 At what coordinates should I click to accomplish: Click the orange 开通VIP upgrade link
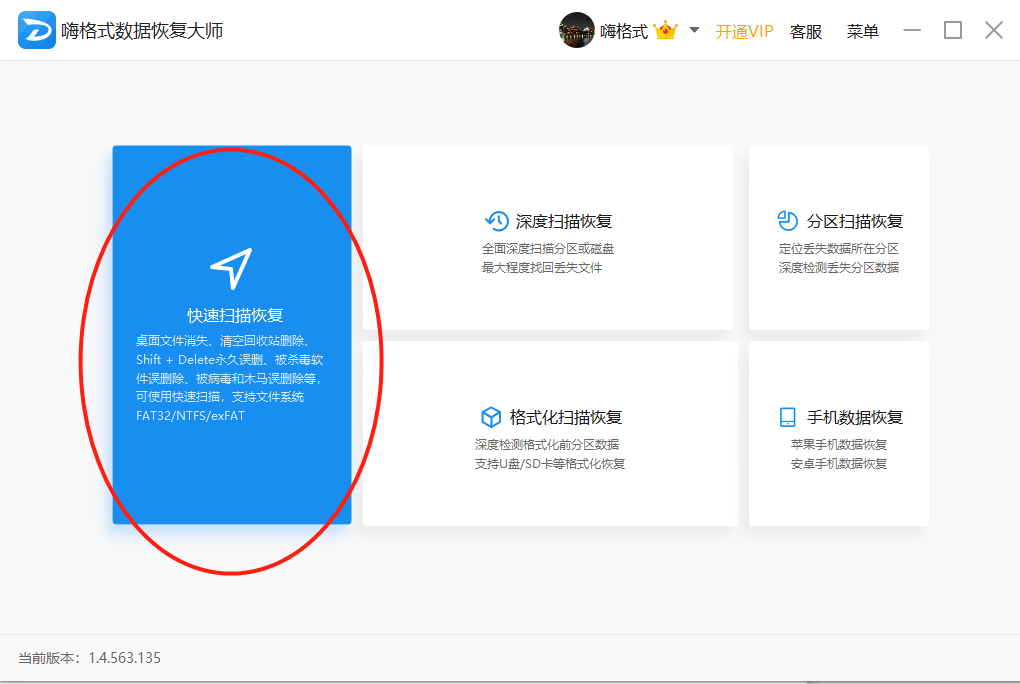(x=743, y=31)
